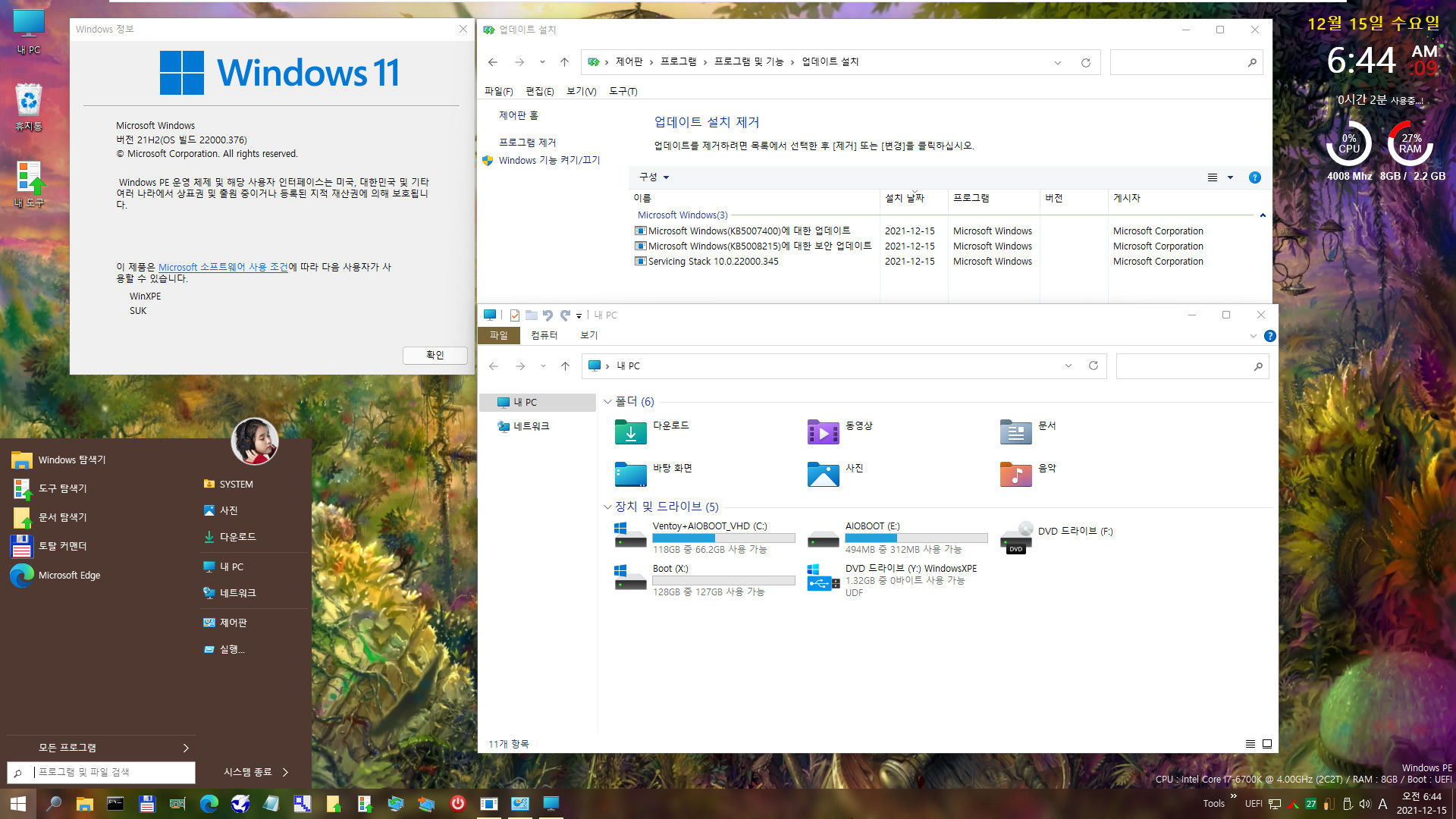Select the 다운로드 folder in 내 PC
The height and width of the screenshot is (819, 1456).
pyautogui.click(x=652, y=431)
